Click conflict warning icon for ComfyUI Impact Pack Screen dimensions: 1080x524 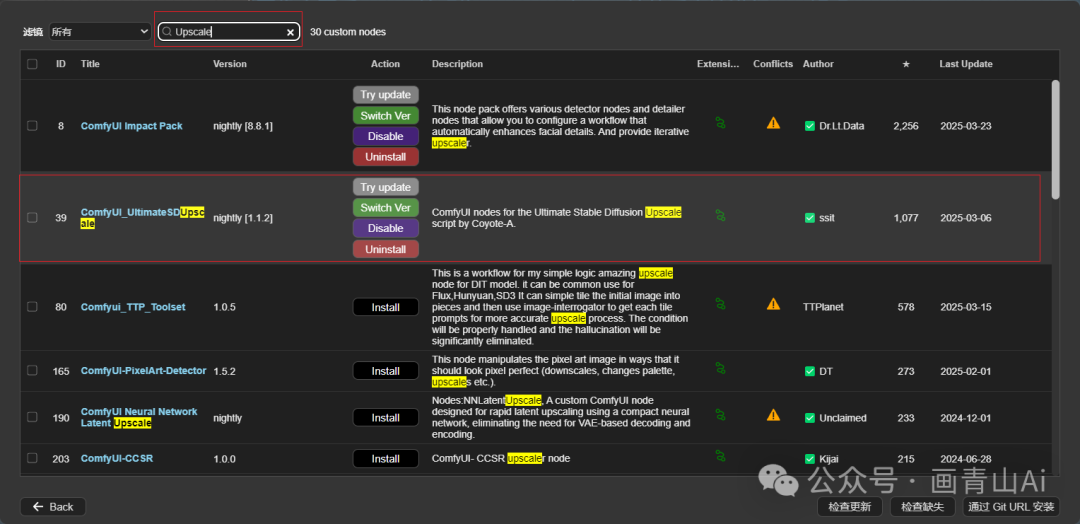tap(773, 123)
